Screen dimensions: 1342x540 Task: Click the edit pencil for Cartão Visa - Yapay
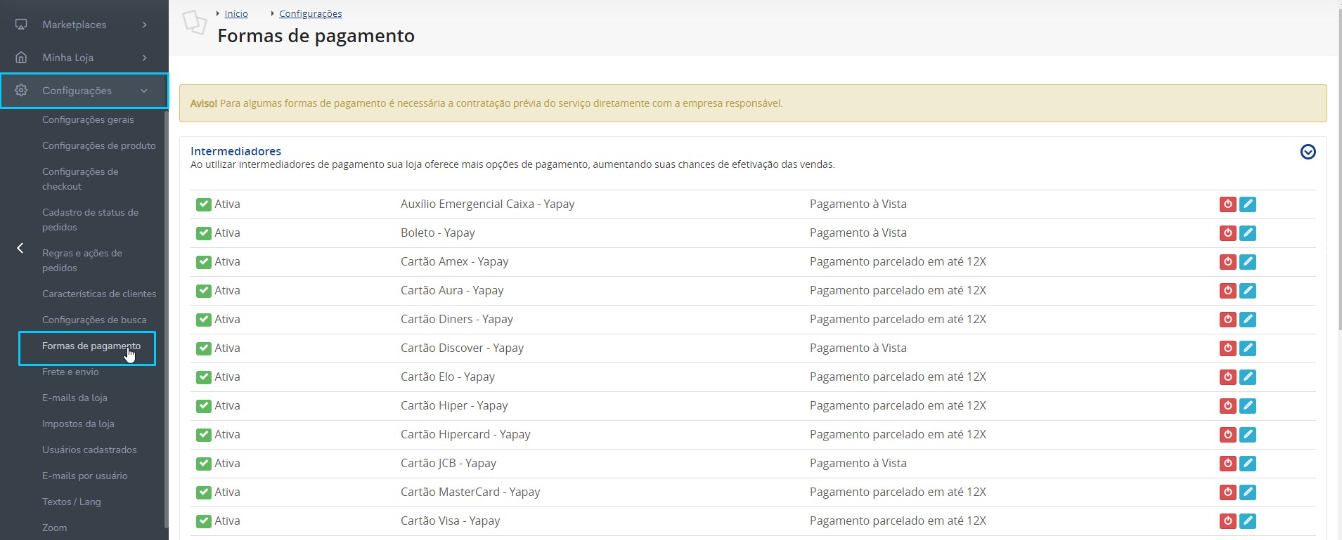[x=1247, y=521]
